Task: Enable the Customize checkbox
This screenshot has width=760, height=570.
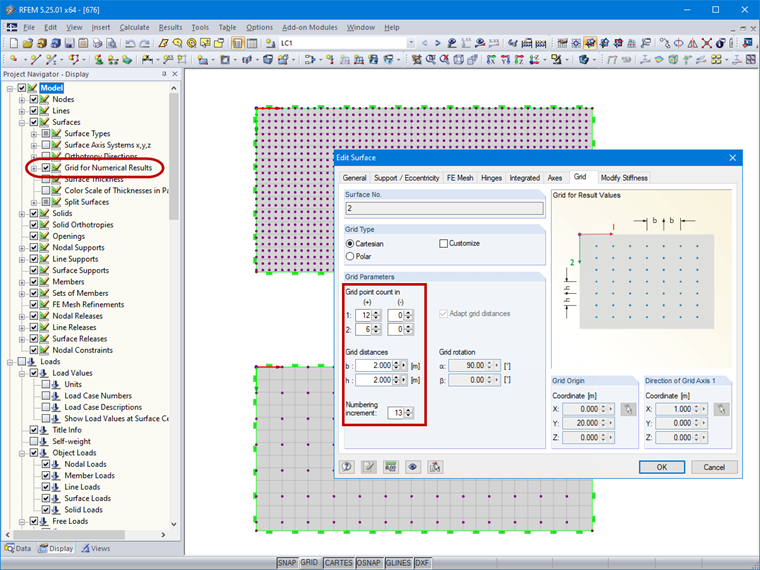Action: coord(443,243)
